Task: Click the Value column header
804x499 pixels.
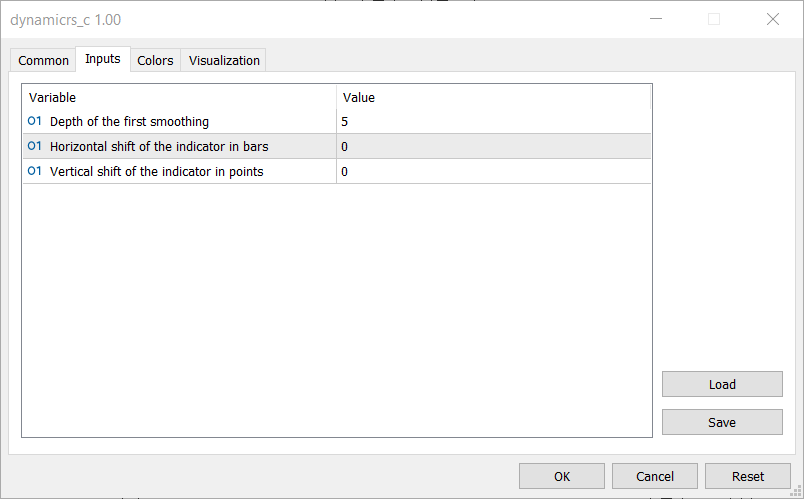Action: (494, 98)
